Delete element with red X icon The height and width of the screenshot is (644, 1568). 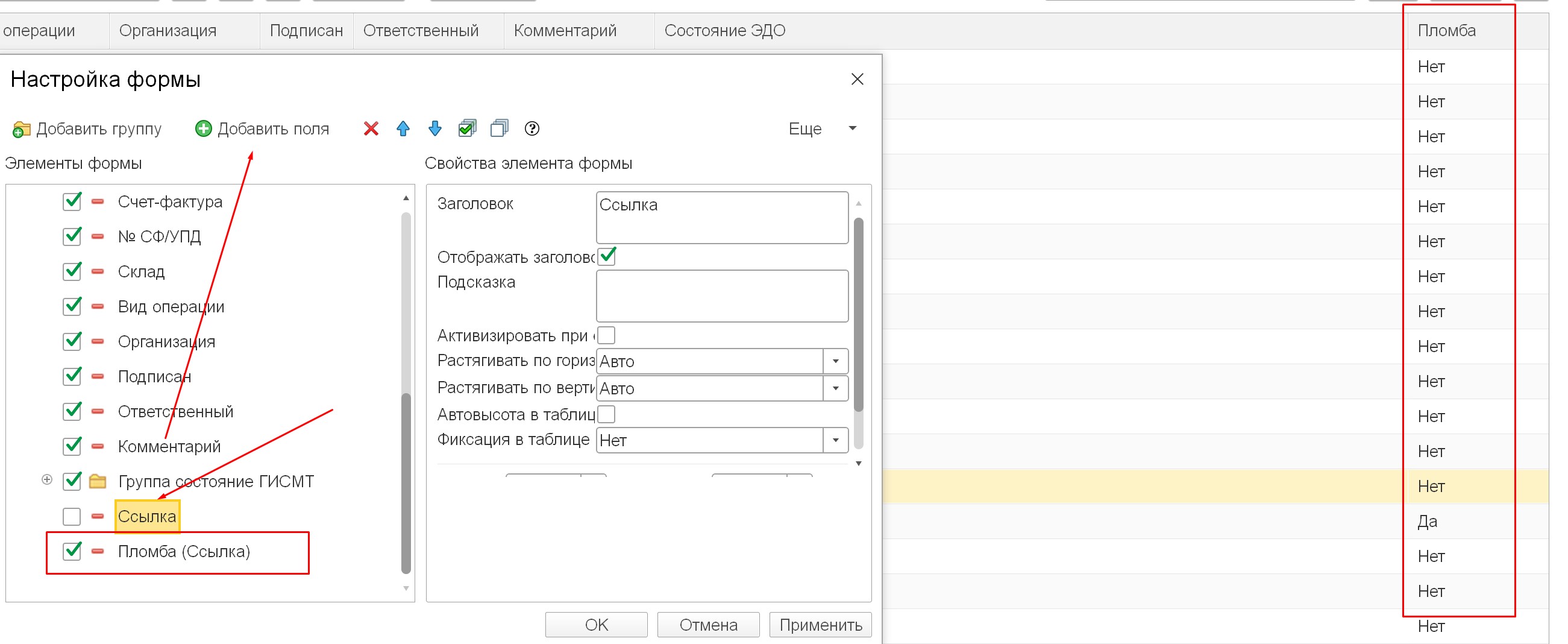pos(371,128)
